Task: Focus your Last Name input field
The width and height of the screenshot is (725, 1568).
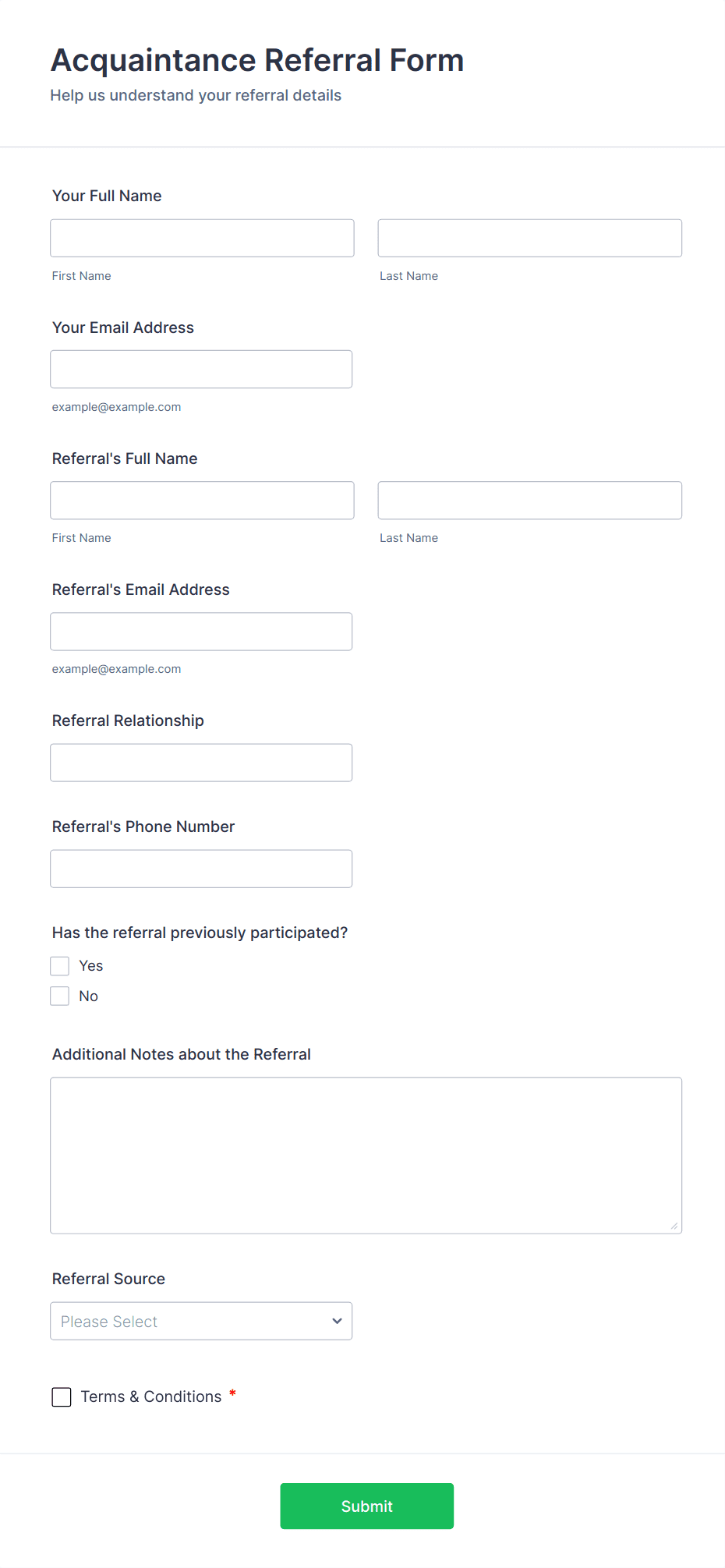Action: pos(530,238)
